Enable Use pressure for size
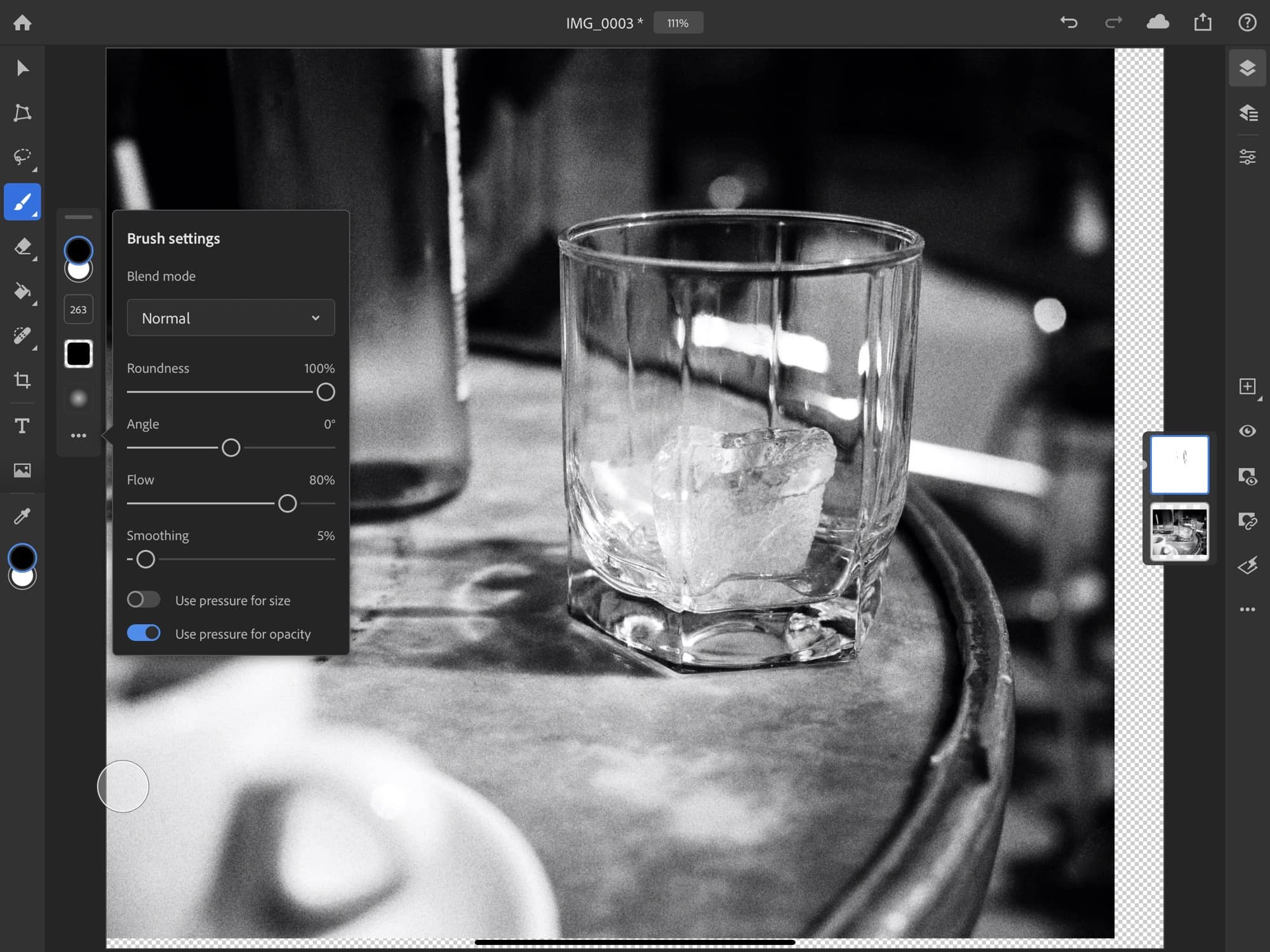Image resolution: width=1270 pixels, height=952 pixels. 144,599
